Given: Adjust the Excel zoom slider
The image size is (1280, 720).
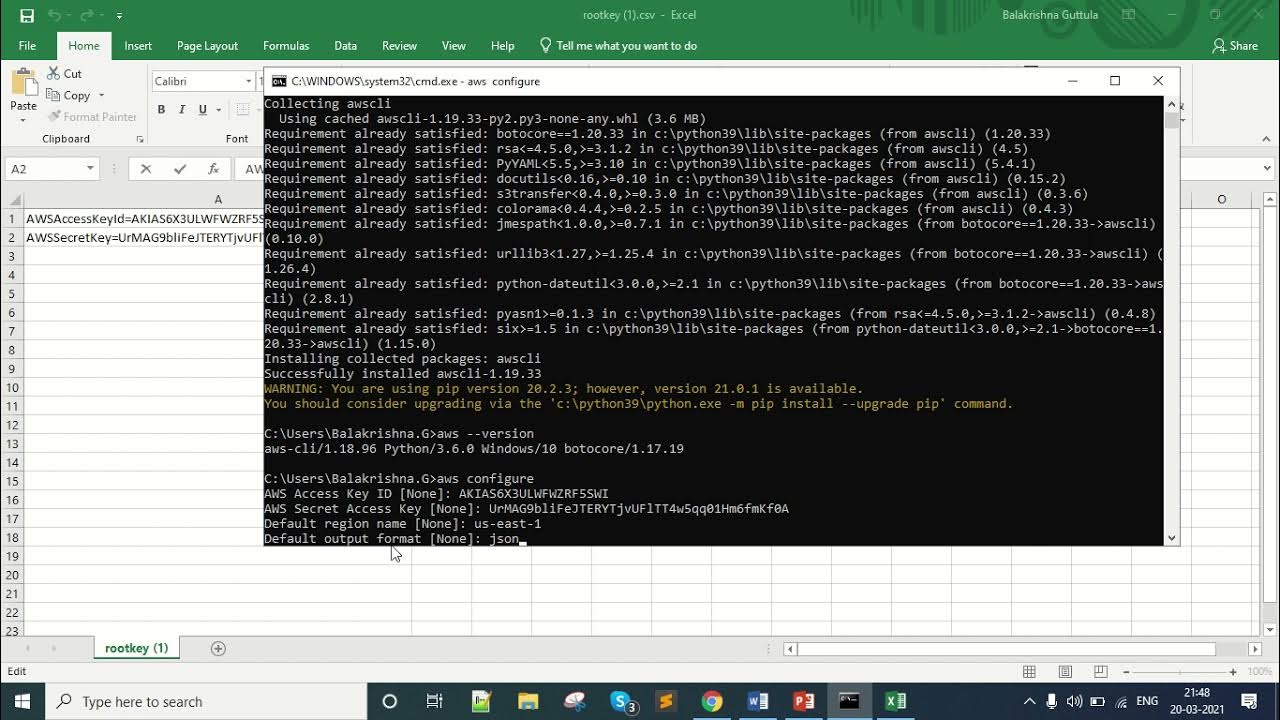Looking at the screenshot, I should pos(1180,672).
